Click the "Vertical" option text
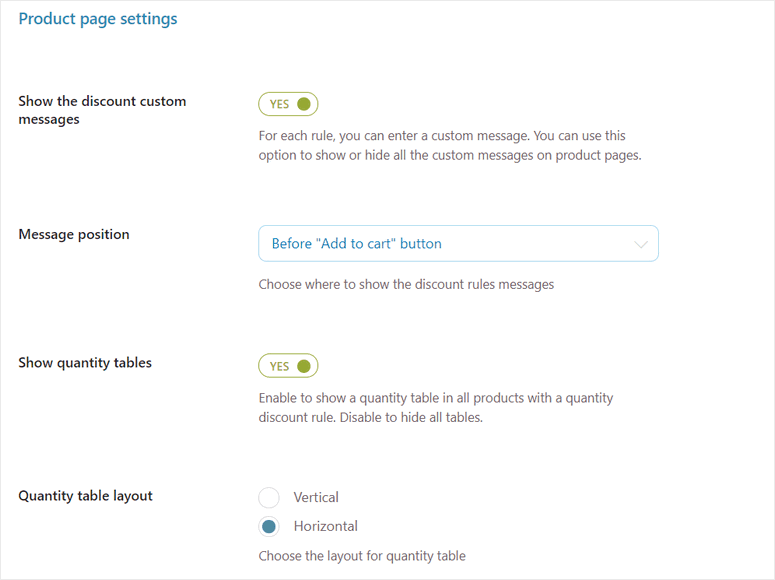The height and width of the screenshot is (580, 775). 316,497
